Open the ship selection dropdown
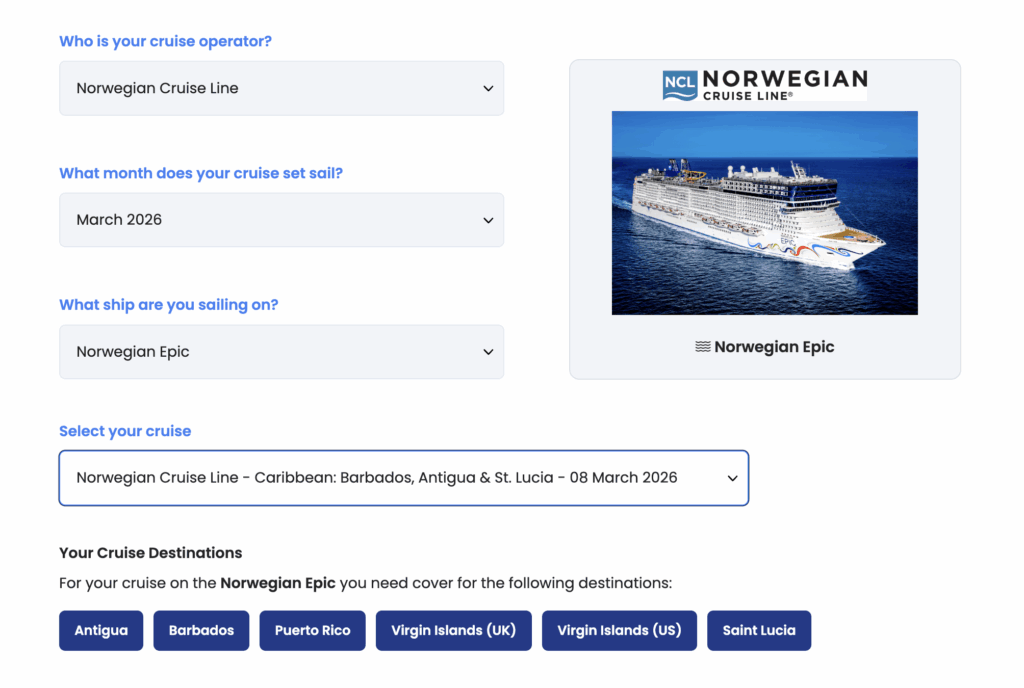The width and height of the screenshot is (1024, 688). 281,352
